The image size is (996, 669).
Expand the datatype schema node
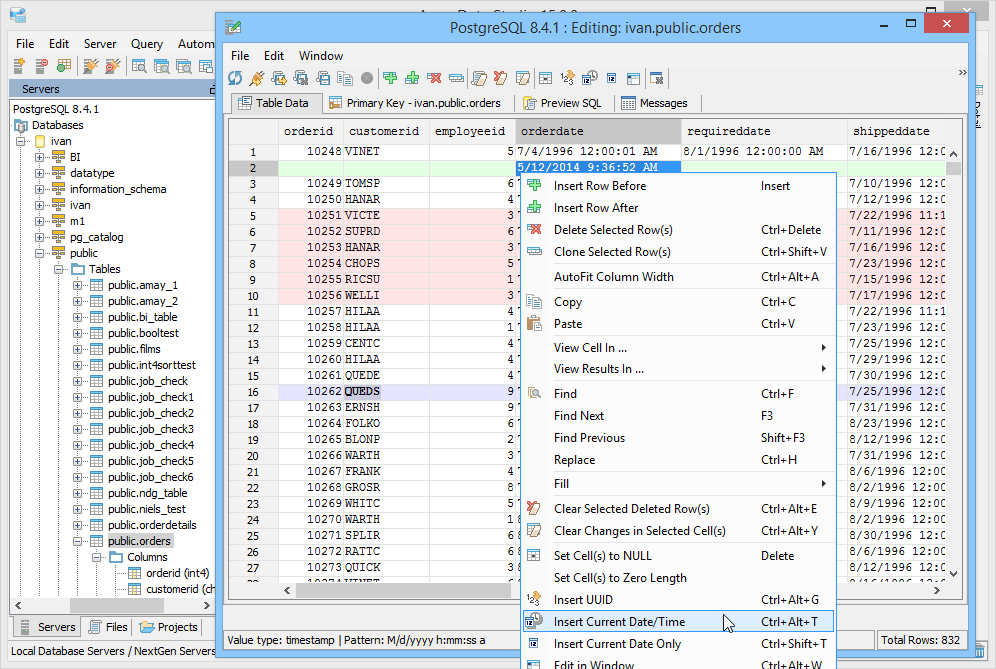tap(39, 173)
